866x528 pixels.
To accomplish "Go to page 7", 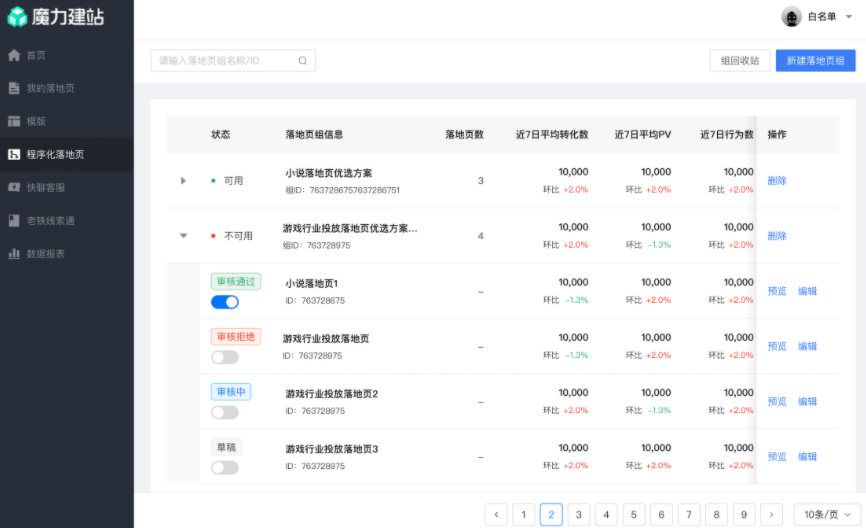I will click(x=689, y=515).
